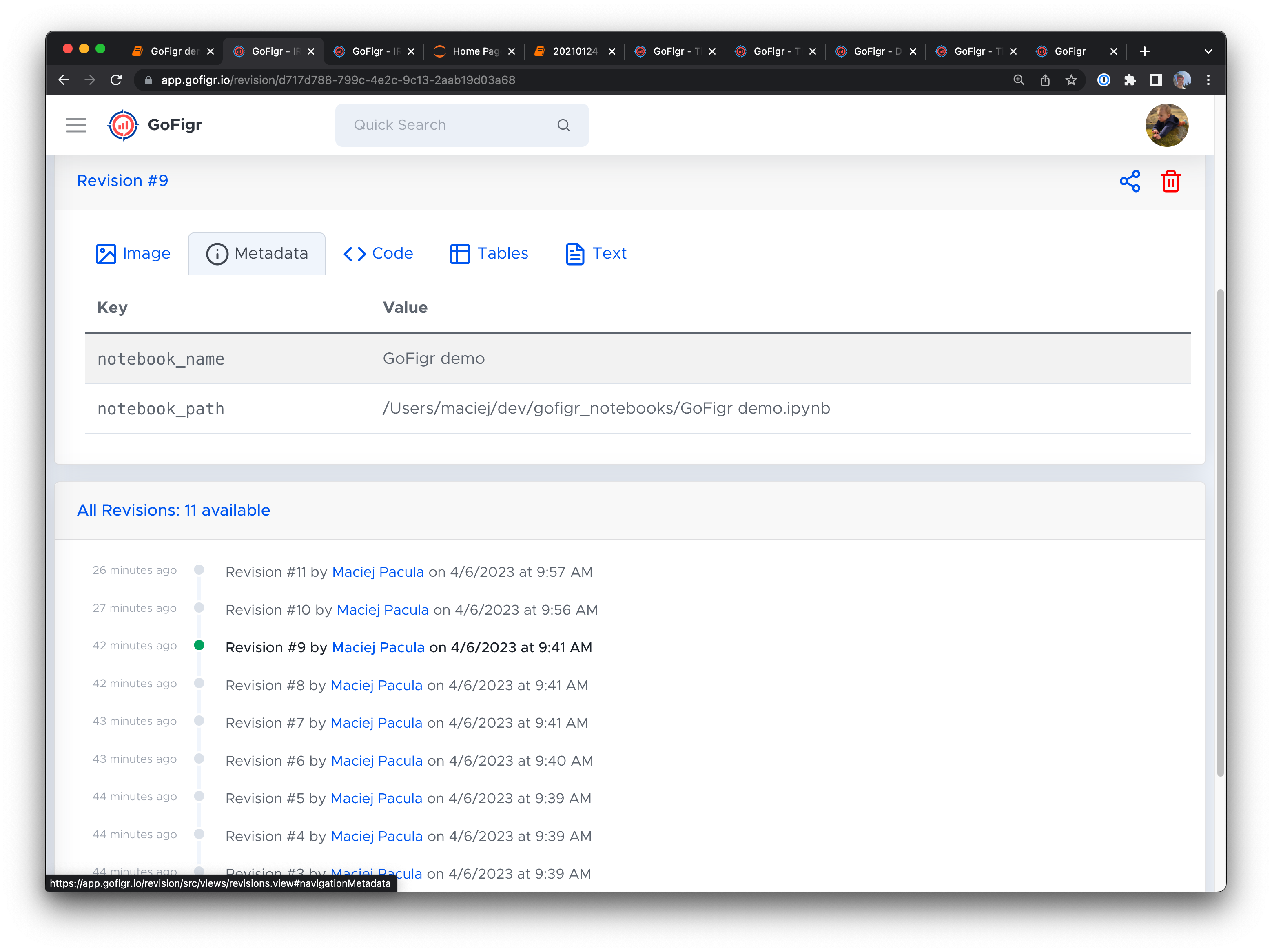The height and width of the screenshot is (952, 1272).
Task: Bookmark this page with the star icon
Action: pyautogui.click(x=1071, y=80)
